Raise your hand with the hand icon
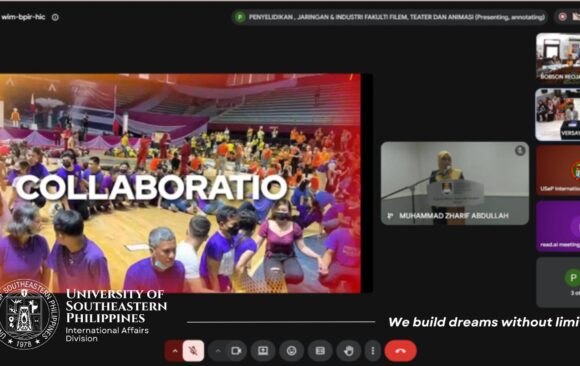 (349, 350)
